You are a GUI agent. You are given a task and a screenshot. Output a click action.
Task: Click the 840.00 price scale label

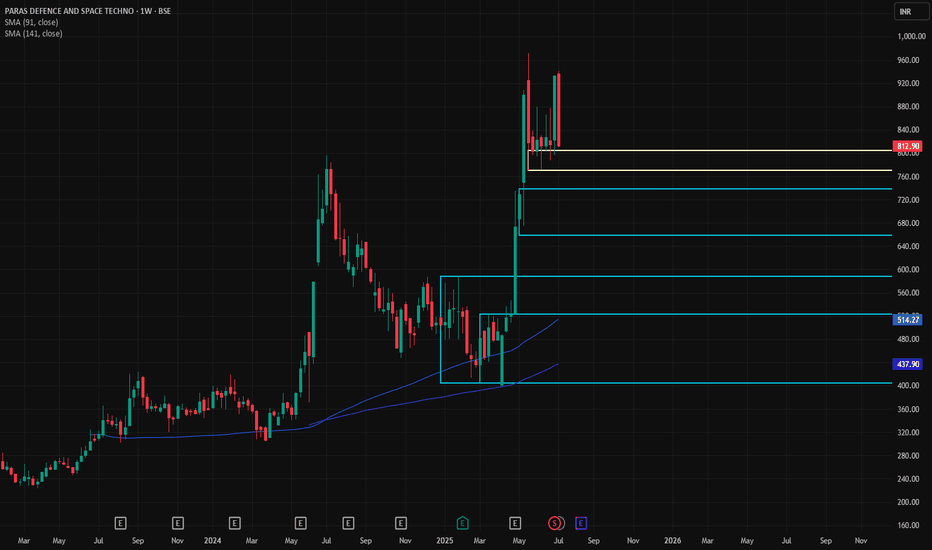coord(908,130)
